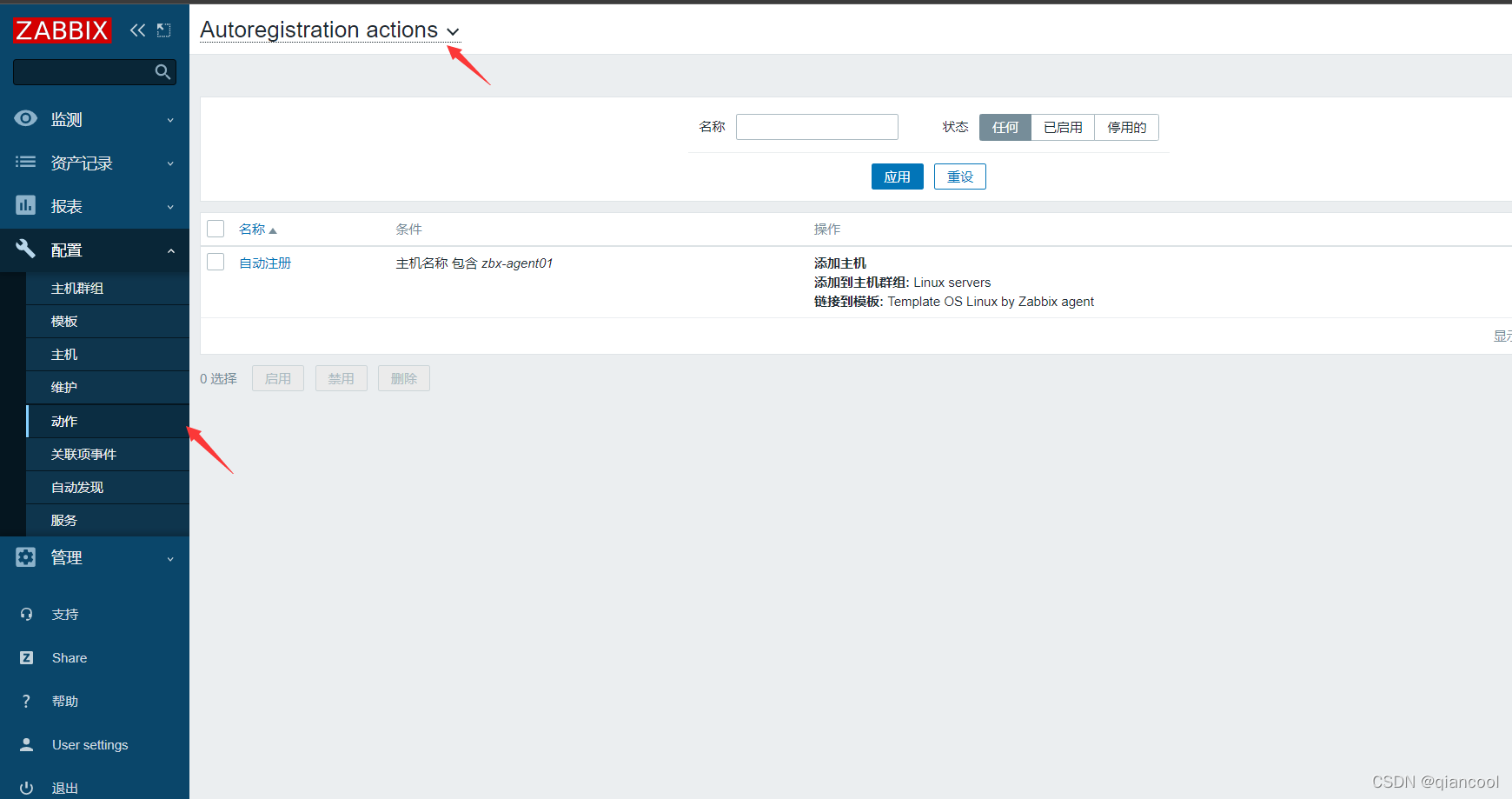Open 维护 in the sidebar
The height and width of the screenshot is (799, 1512).
(108, 388)
